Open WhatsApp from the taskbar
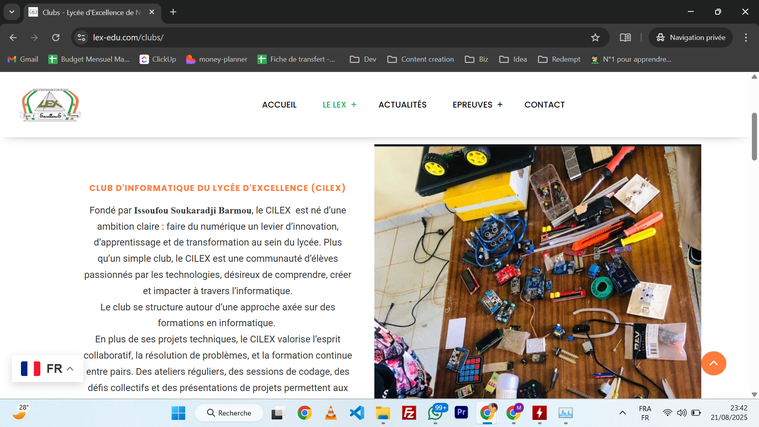This screenshot has width=759, height=427. [436, 412]
